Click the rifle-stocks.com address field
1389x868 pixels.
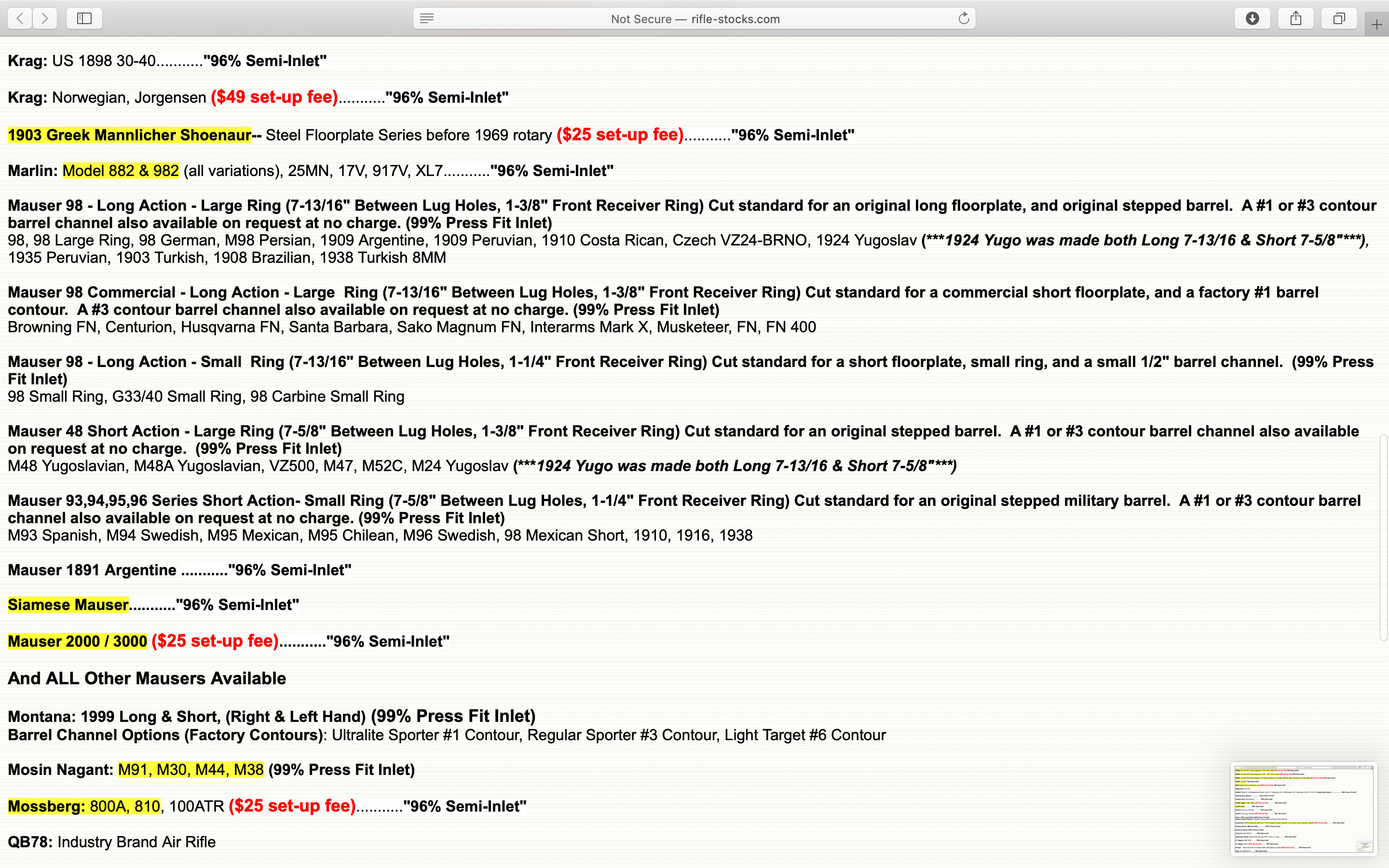(694, 19)
